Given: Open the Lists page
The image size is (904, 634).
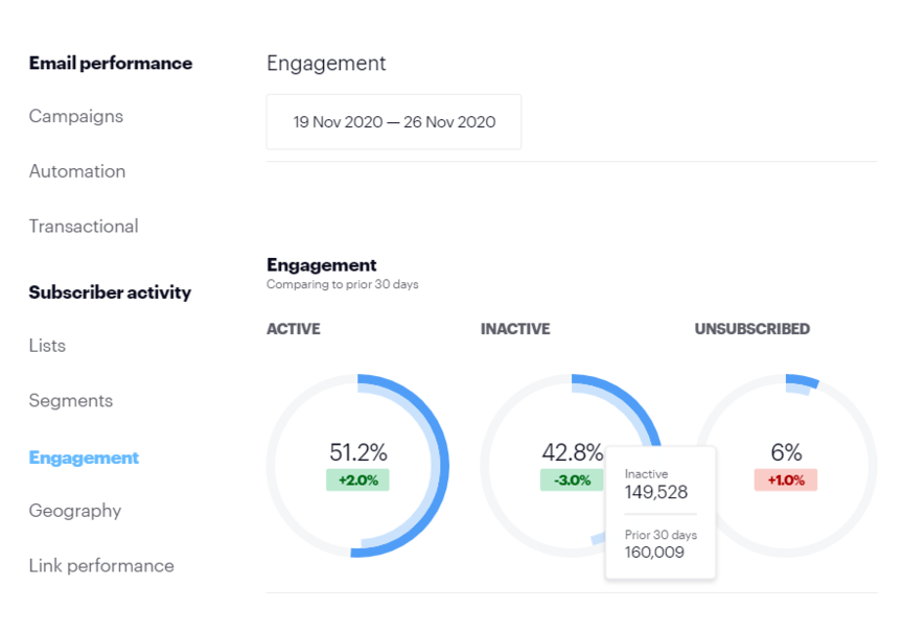Looking at the screenshot, I should 47,346.
